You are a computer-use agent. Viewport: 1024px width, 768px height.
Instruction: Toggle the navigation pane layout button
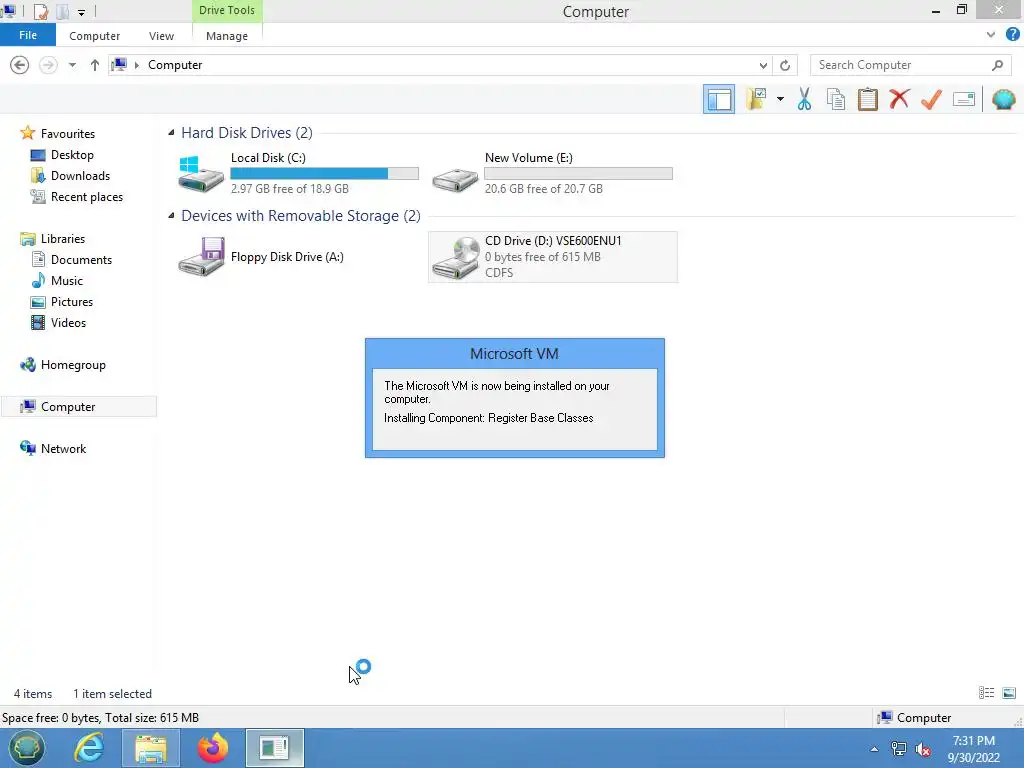click(718, 99)
